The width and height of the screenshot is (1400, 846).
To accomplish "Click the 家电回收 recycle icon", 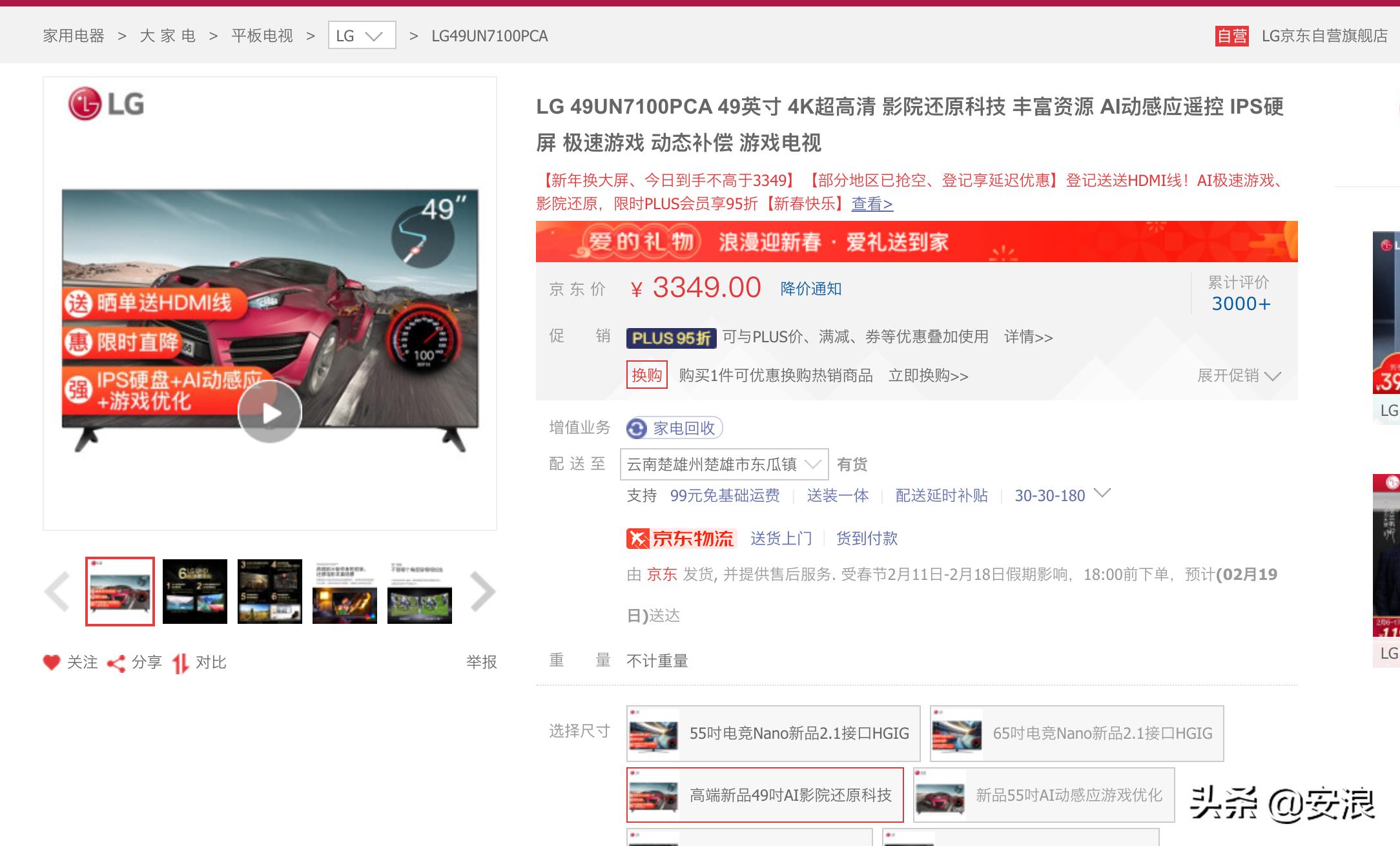I will coord(637,428).
